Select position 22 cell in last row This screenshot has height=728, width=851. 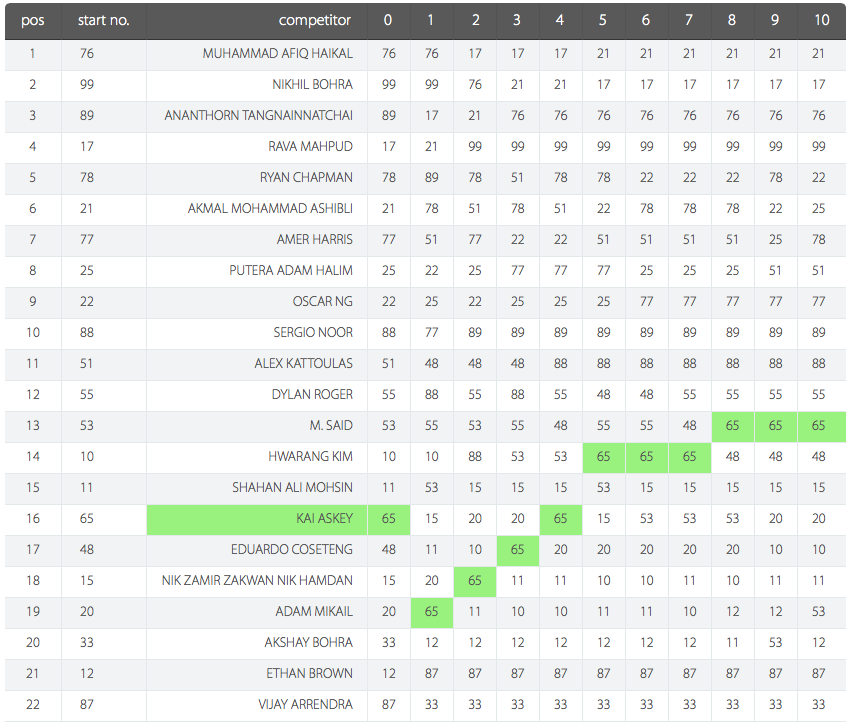point(33,705)
